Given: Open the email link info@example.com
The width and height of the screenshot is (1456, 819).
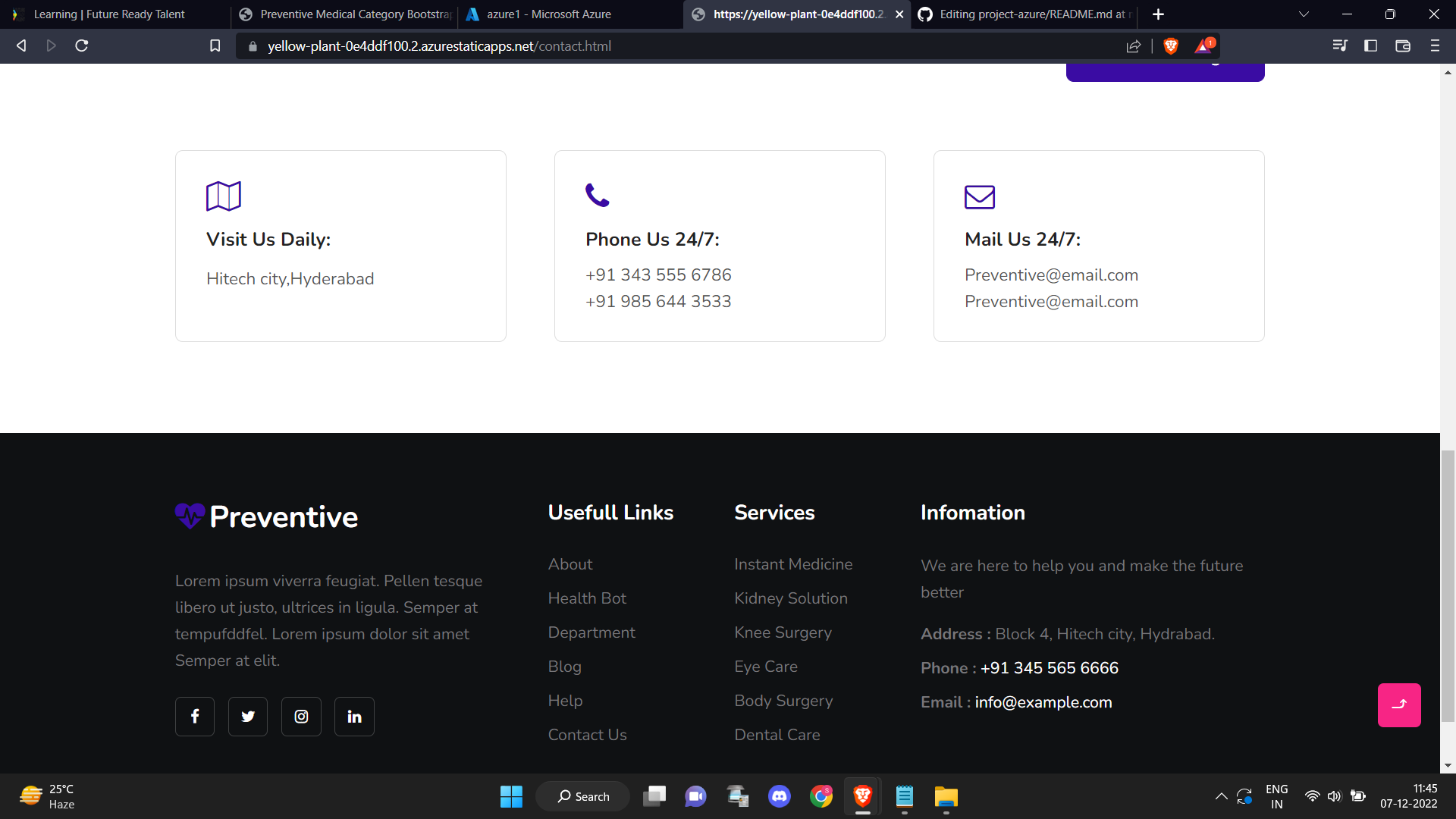Looking at the screenshot, I should pos(1043,702).
